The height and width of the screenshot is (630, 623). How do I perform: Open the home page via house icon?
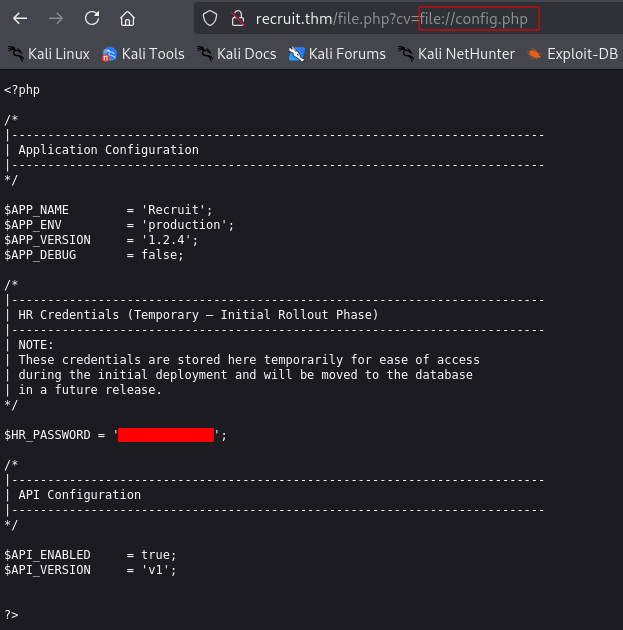point(127,18)
